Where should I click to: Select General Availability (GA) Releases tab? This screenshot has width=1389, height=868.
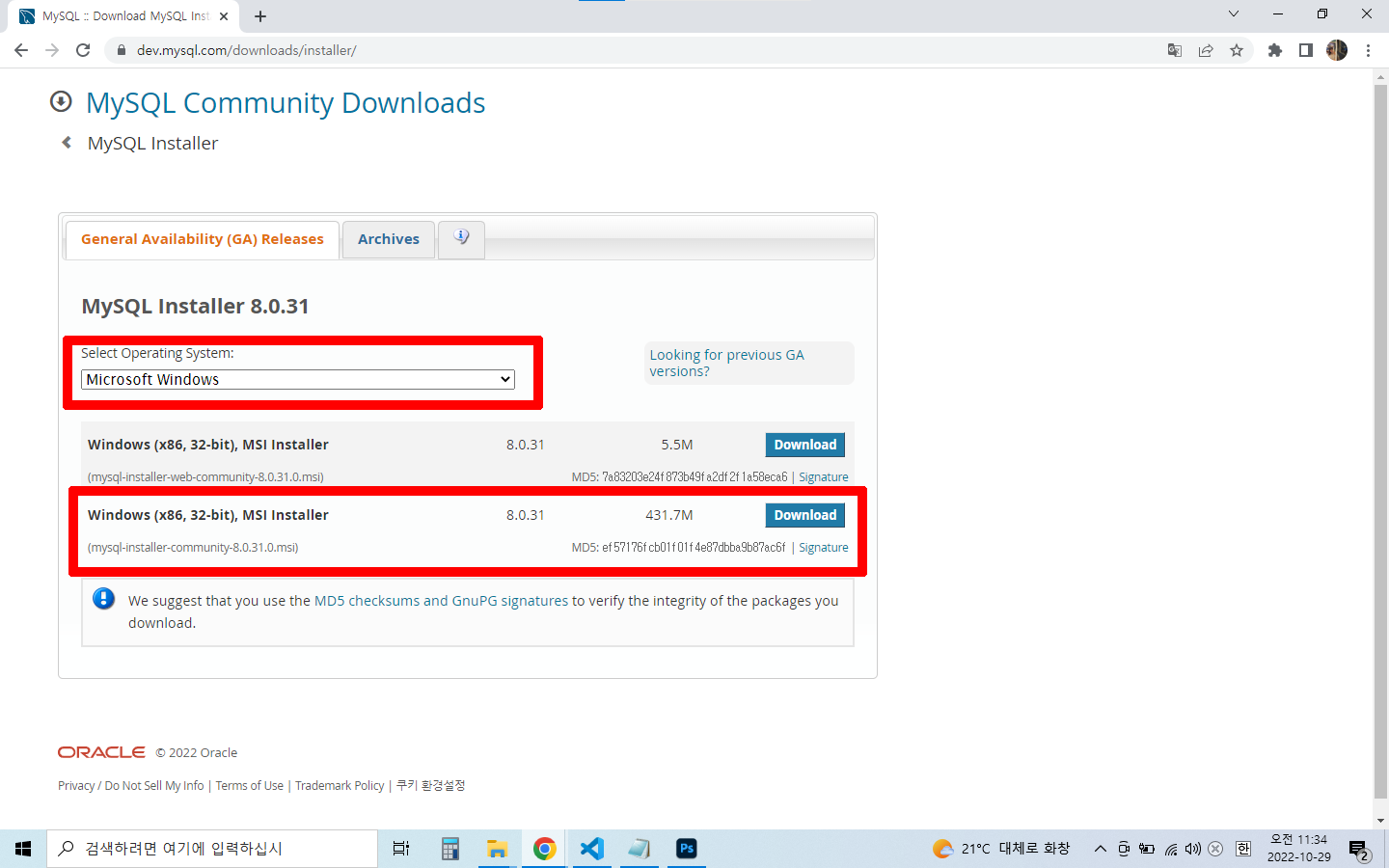click(x=203, y=239)
